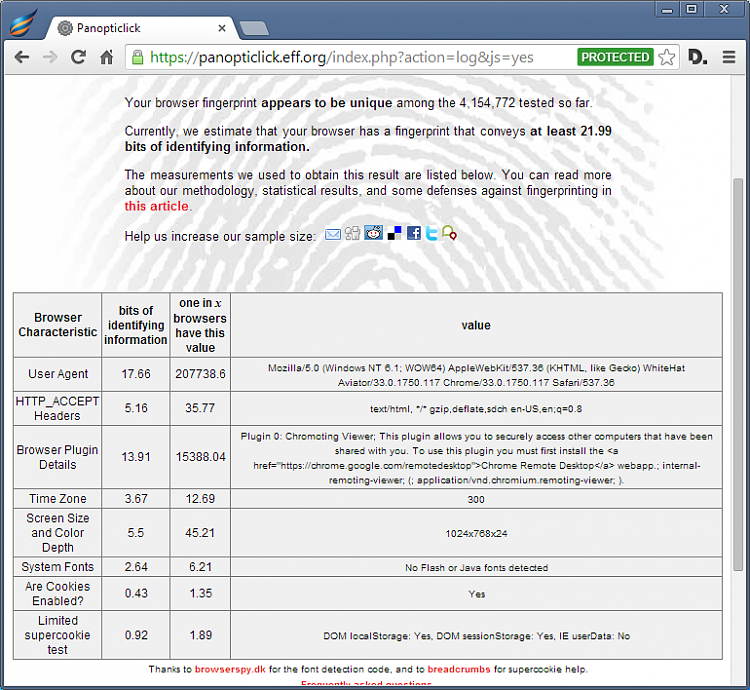Share via the green speech bubble icon

[x=449, y=233]
